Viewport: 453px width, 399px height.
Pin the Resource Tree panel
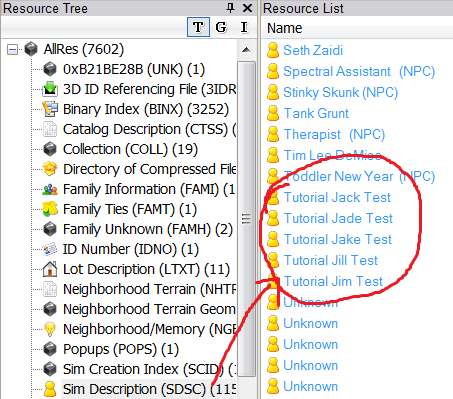pos(230,8)
